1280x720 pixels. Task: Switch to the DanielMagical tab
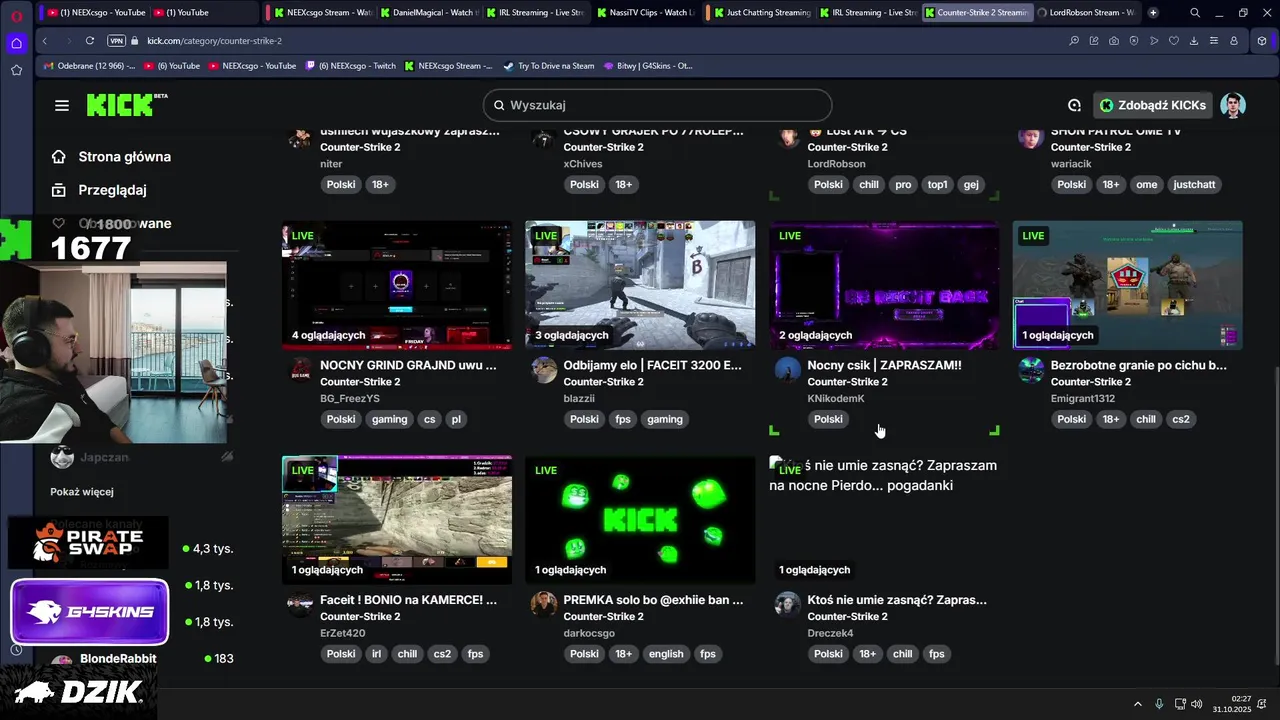429,13
